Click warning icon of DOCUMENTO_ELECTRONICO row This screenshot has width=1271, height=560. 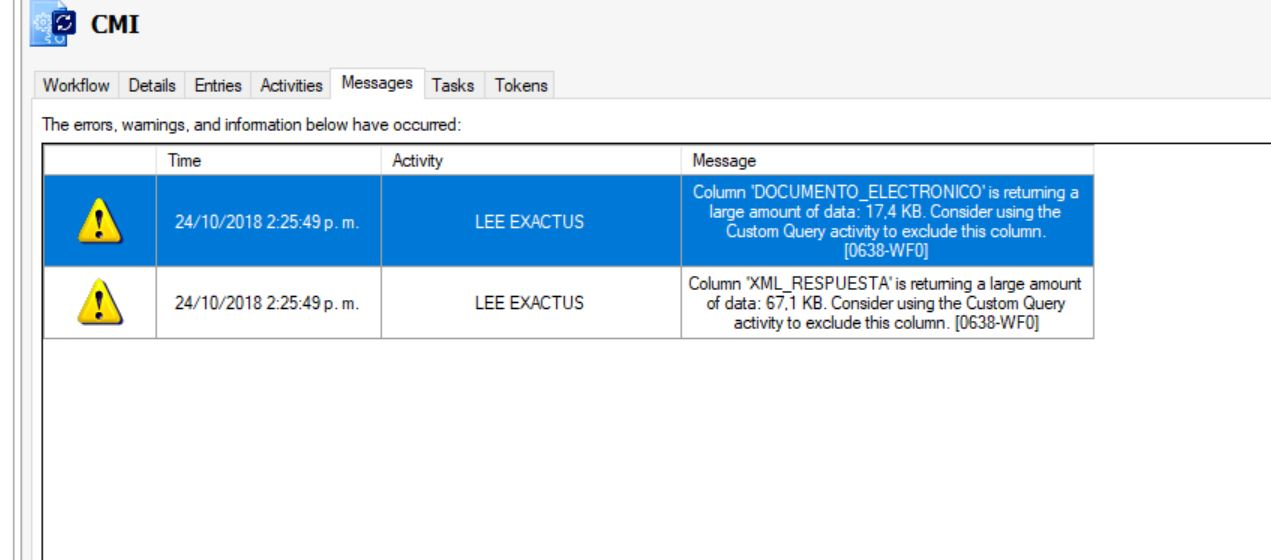coord(99,221)
